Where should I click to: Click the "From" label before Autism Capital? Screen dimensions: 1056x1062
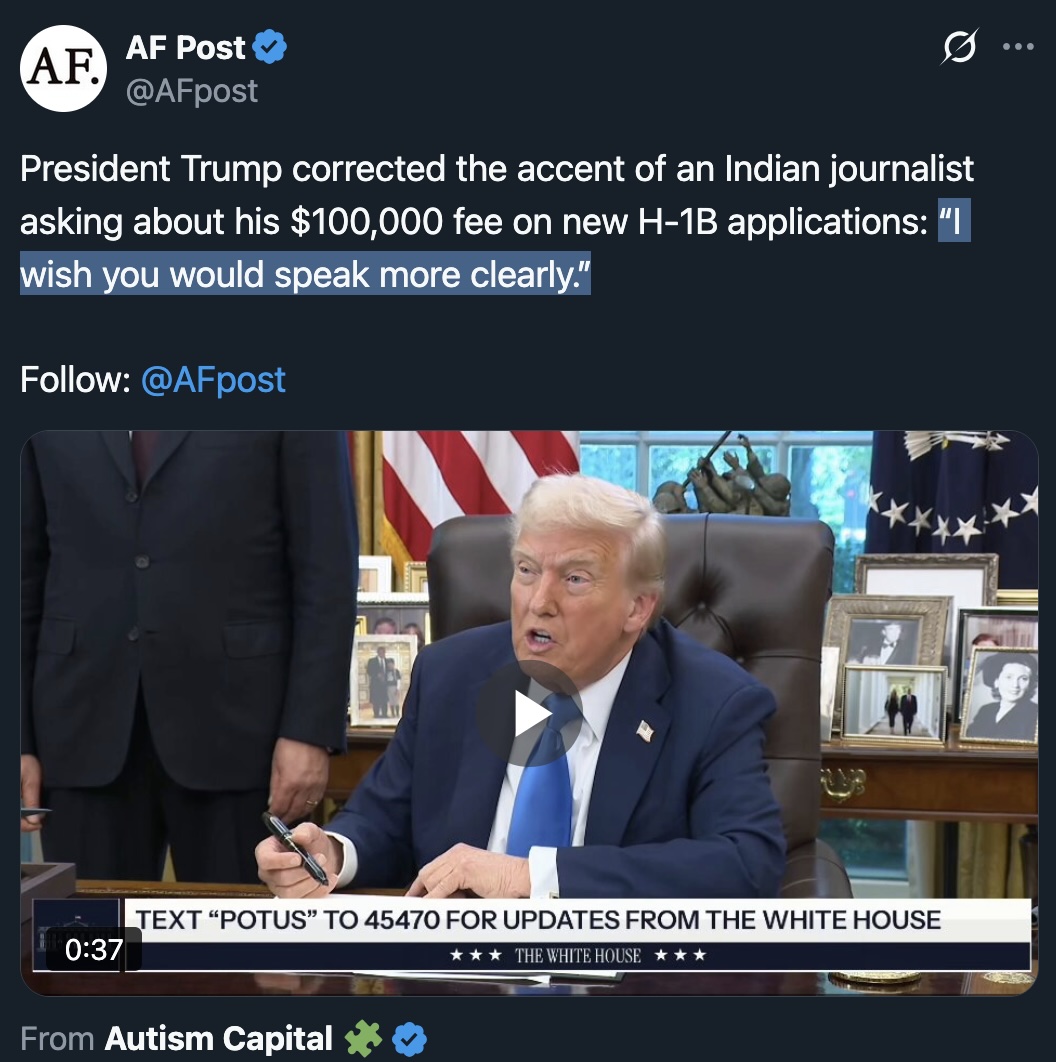(x=57, y=1039)
